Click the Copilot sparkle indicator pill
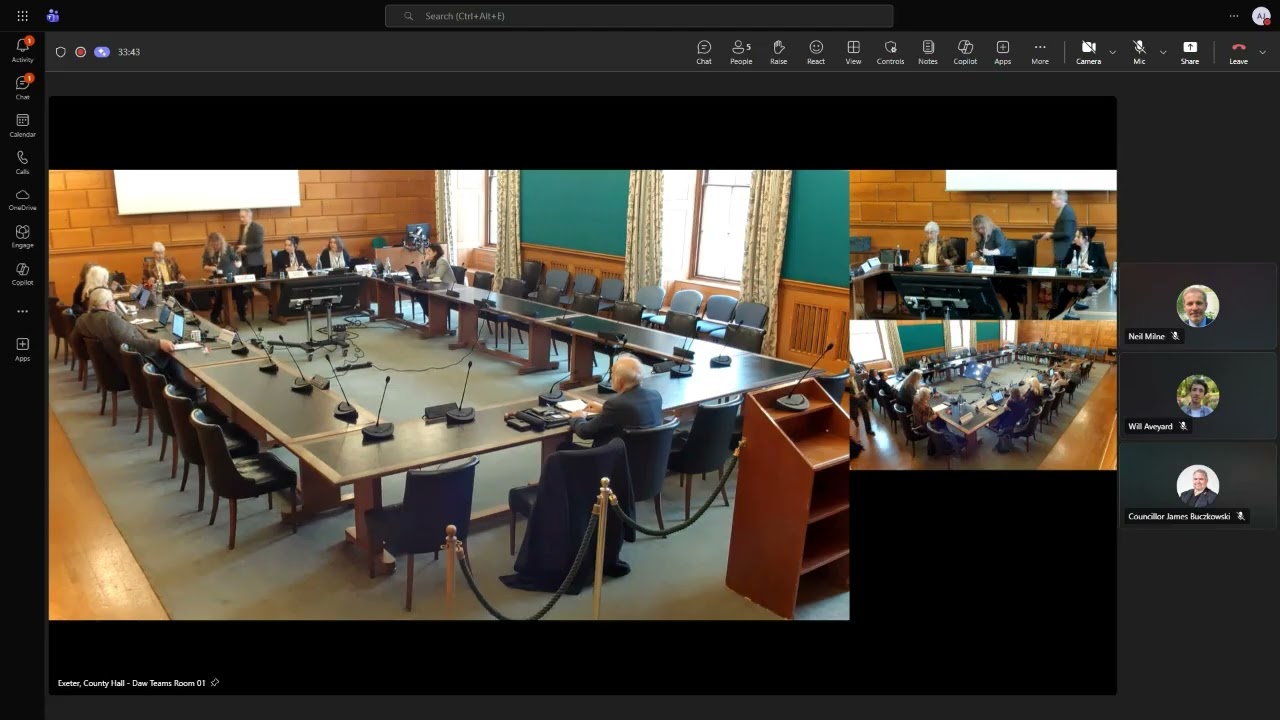Viewport: 1280px width, 720px height. (102, 52)
